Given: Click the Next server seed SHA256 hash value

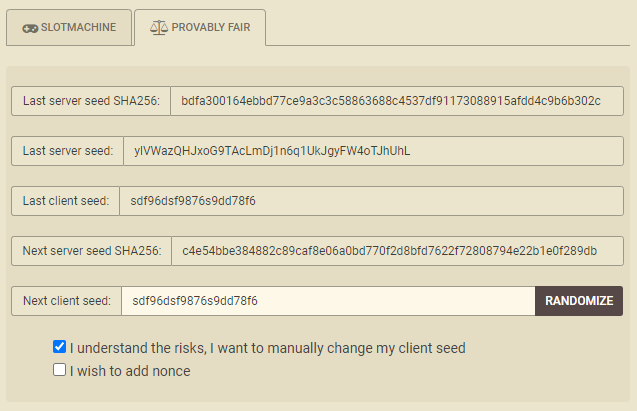Looking at the screenshot, I should tap(398, 251).
